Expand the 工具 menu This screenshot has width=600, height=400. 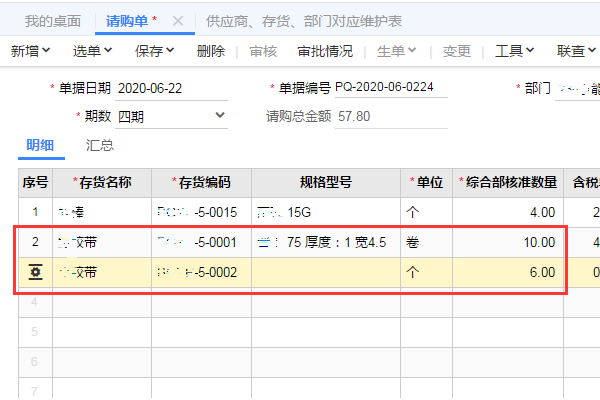(515, 51)
